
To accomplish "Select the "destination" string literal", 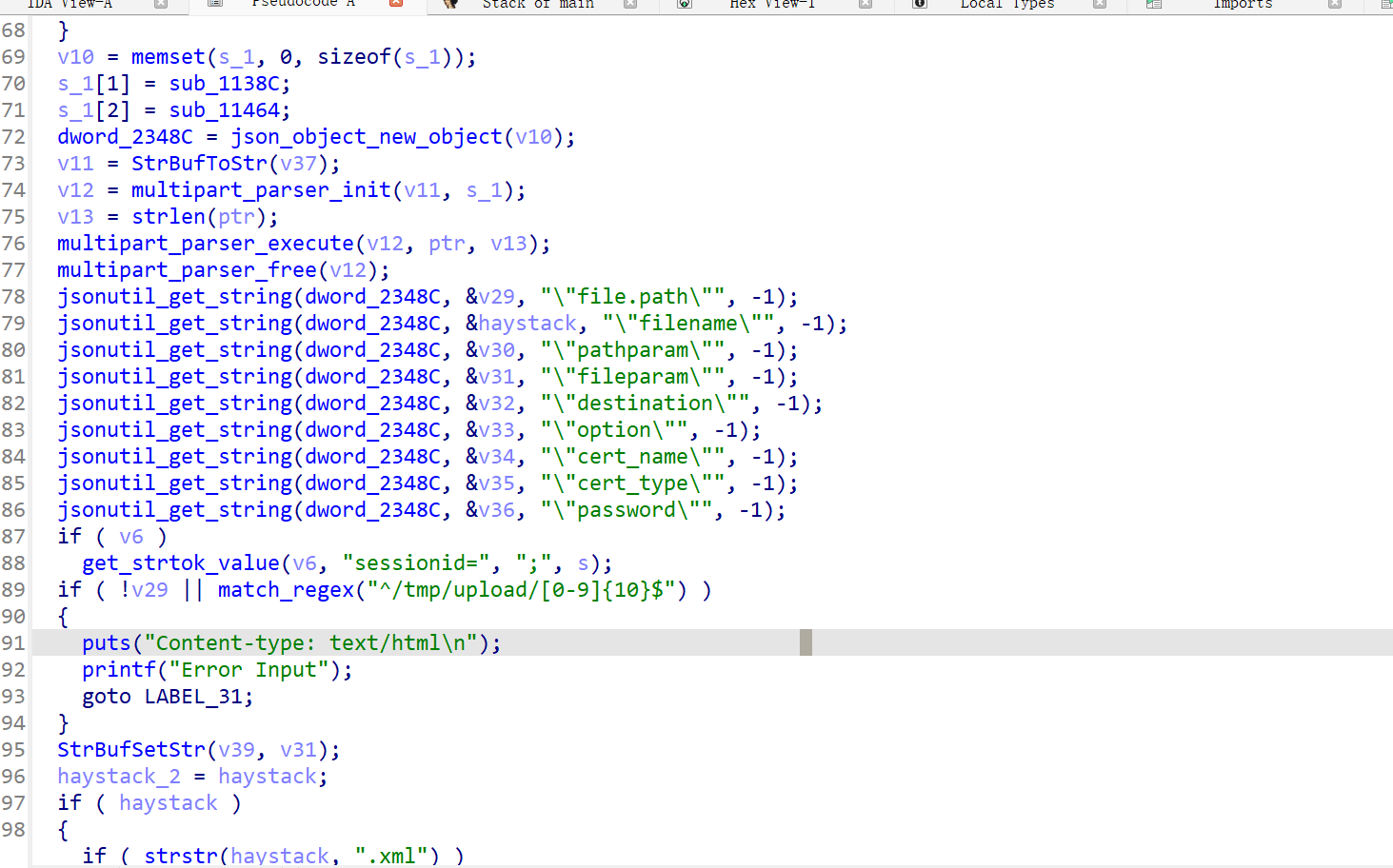I will [645, 404].
